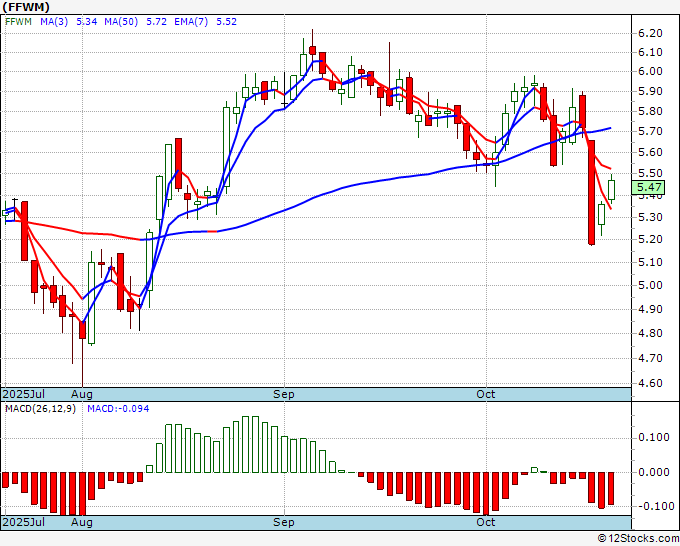Select the green FFWM legend label

pos(18,22)
